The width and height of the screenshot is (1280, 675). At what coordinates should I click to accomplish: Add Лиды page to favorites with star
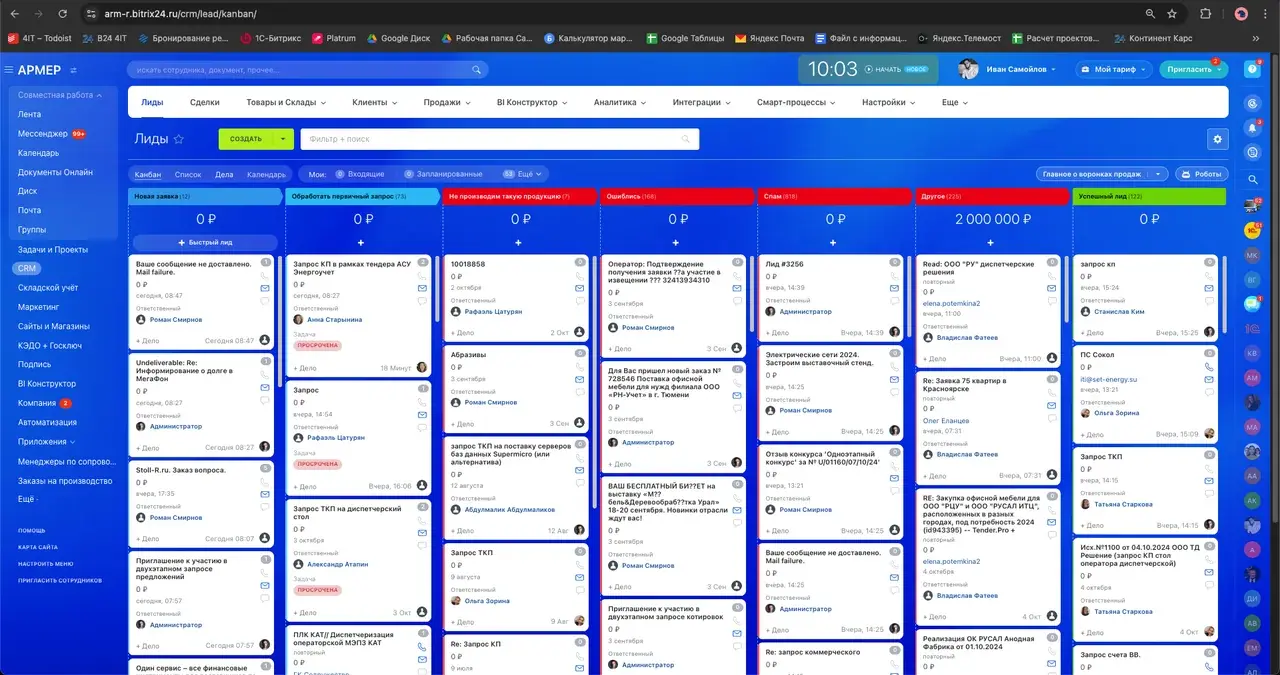pos(179,139)
